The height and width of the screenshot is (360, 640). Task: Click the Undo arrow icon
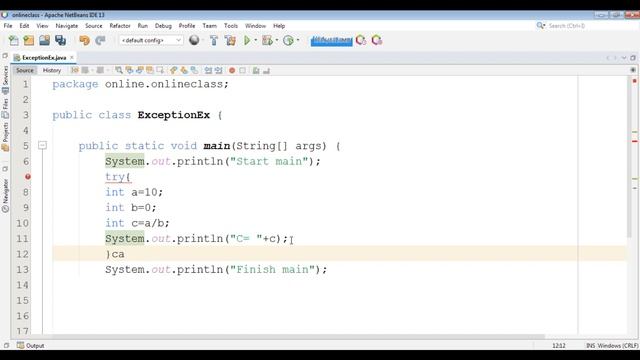84,40
